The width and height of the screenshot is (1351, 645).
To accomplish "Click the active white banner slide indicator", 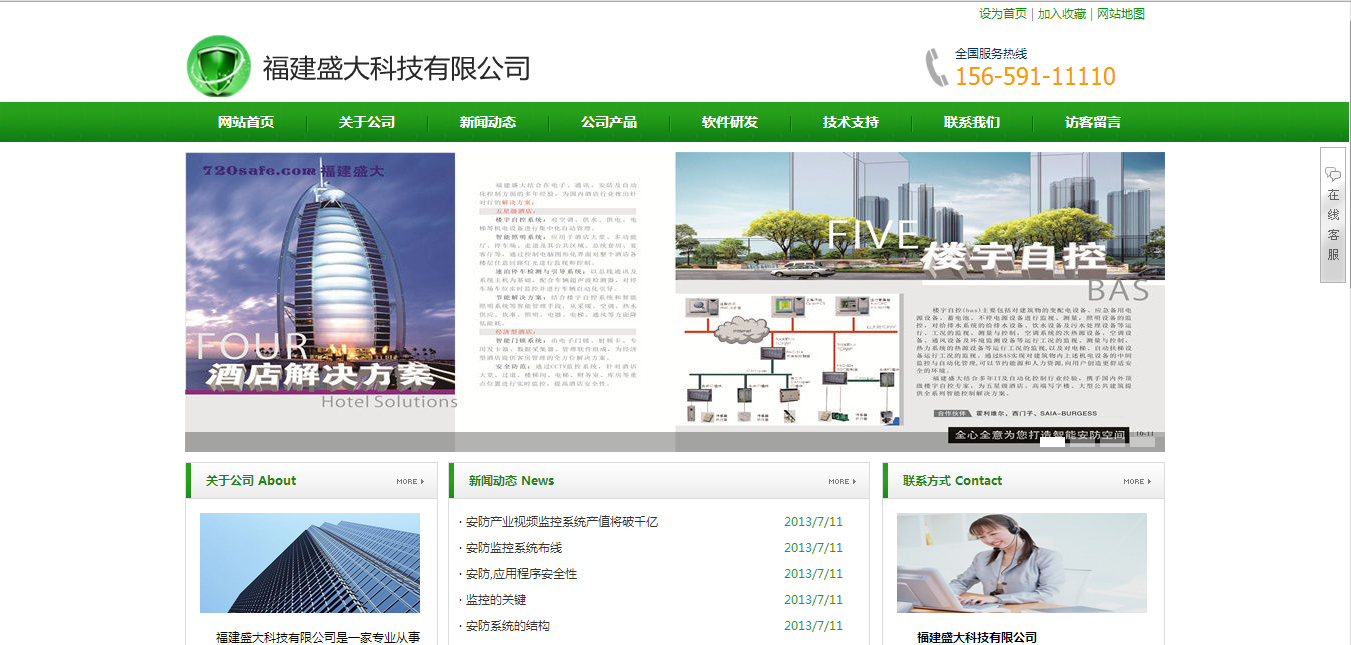I will (1052, 442).
